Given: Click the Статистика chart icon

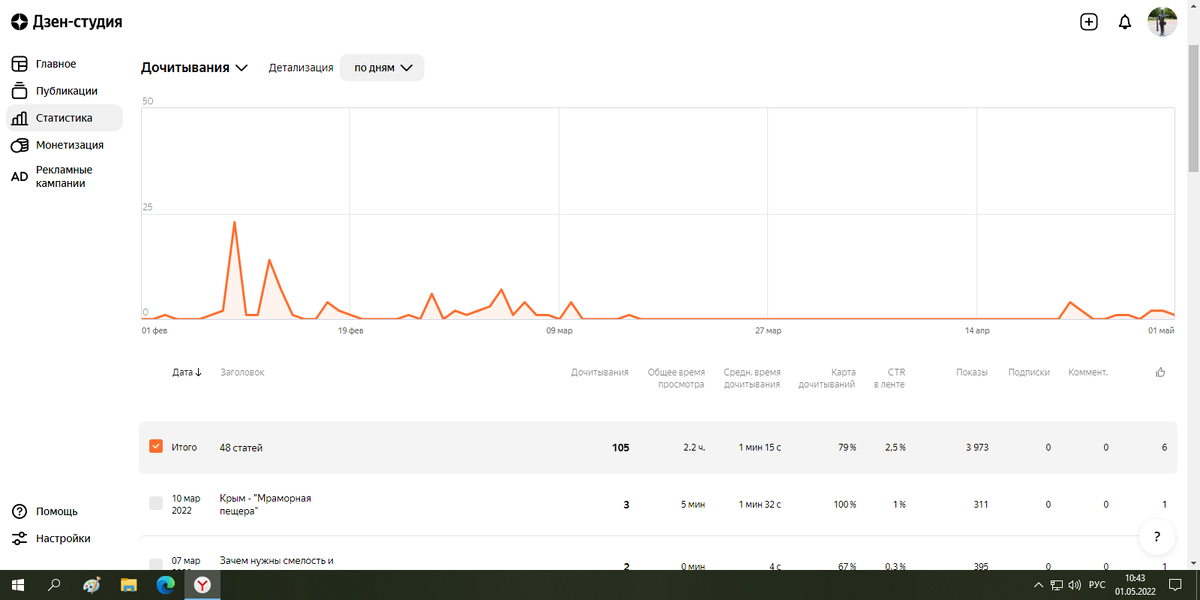Looking at the screenshot, I should [19, 118].
